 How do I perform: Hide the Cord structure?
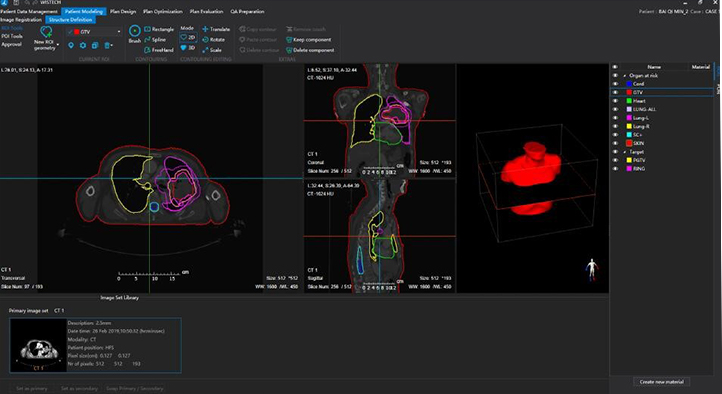615,84
